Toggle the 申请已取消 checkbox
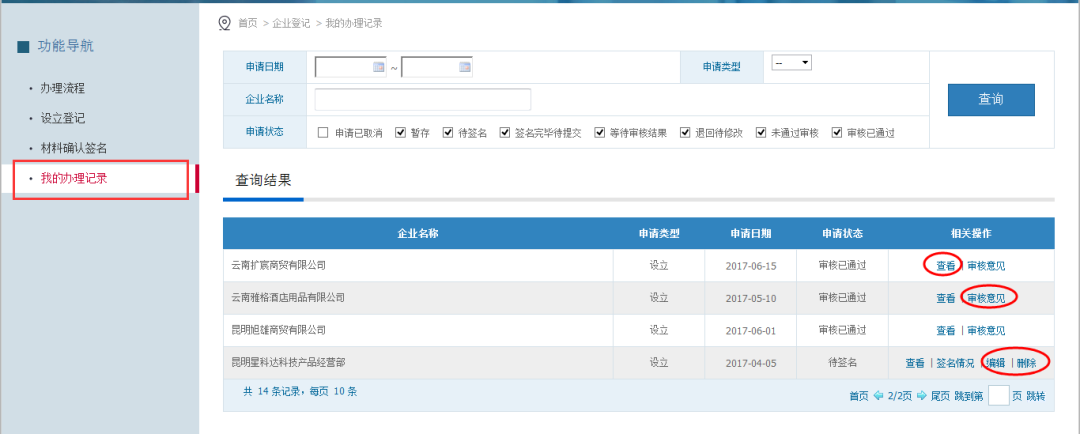1080x434 pixels. coord(323,133)
